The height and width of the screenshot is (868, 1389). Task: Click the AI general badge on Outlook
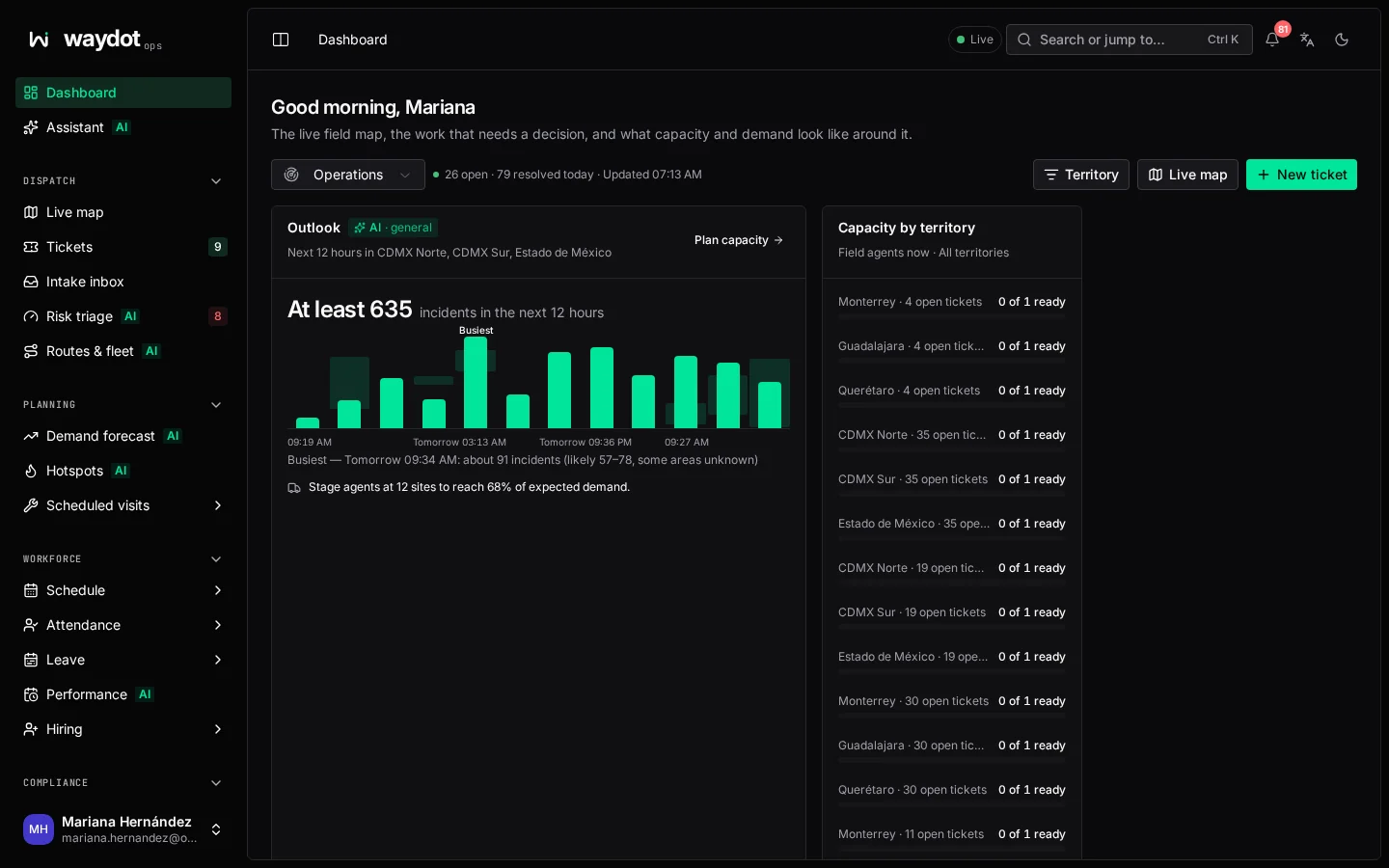(394, 228)
